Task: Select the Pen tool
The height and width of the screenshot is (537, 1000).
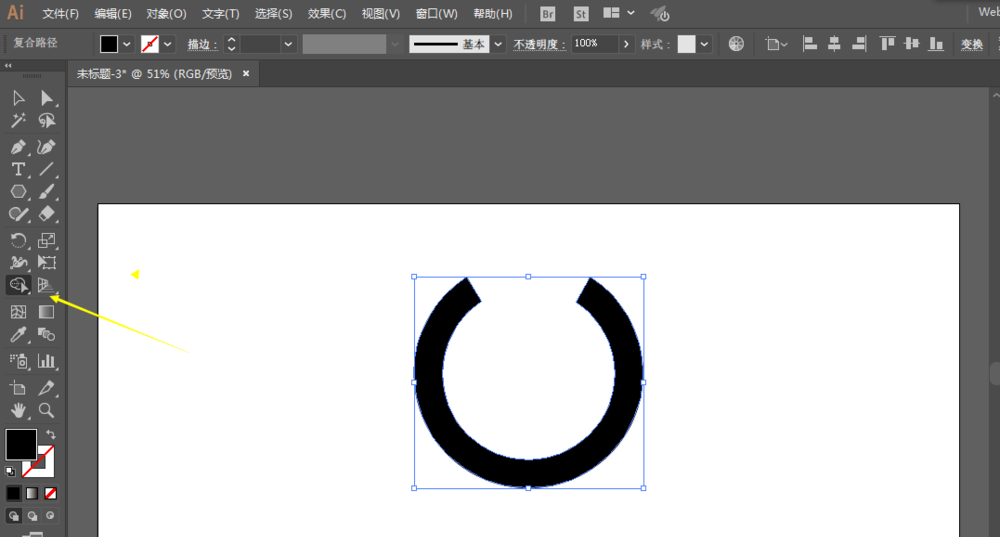Action: click(18, 147)
